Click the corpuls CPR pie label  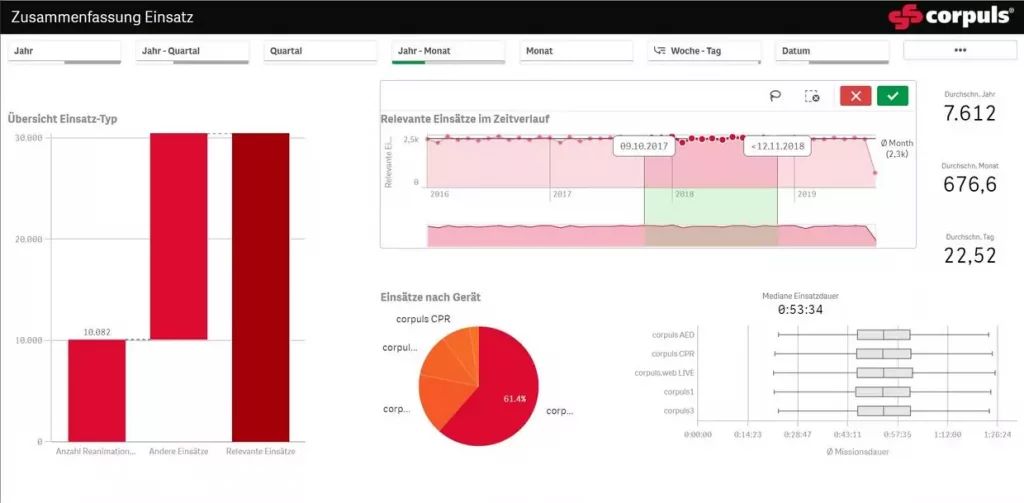coord(423,319)
